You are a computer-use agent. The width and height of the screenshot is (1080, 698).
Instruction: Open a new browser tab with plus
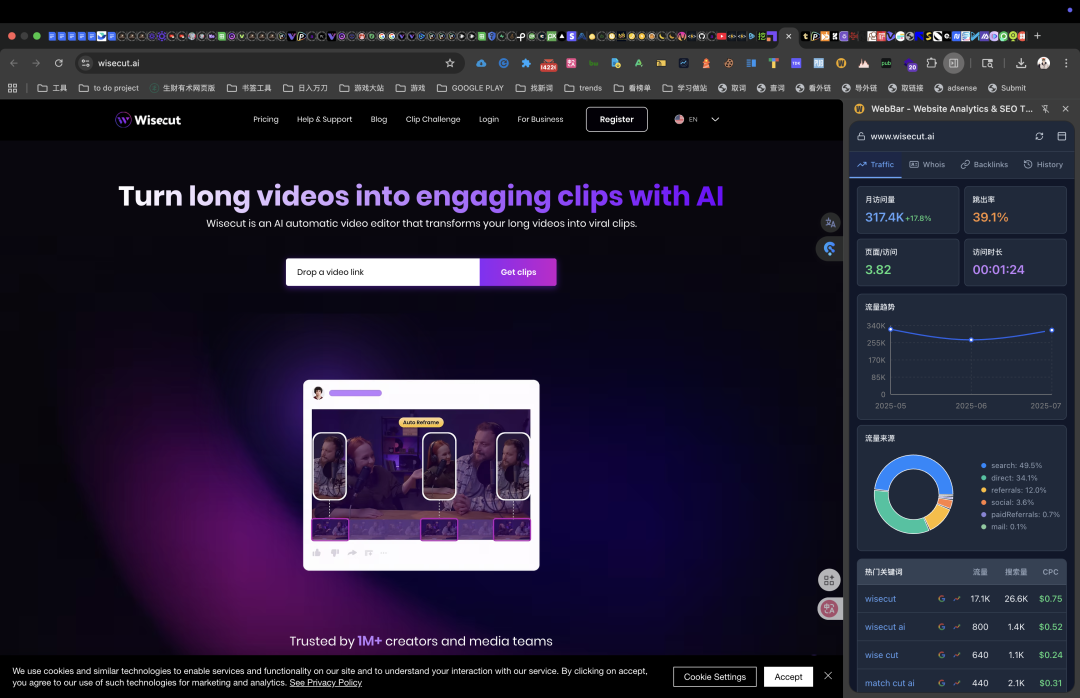click(x=1037, y=36)
